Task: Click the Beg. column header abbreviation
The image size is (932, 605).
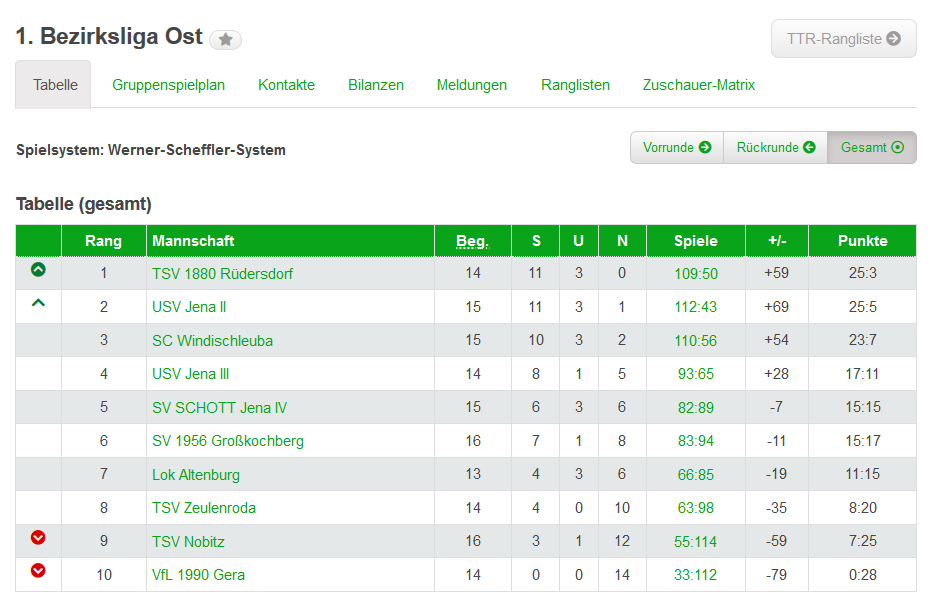Action: (x=472, y=241)
